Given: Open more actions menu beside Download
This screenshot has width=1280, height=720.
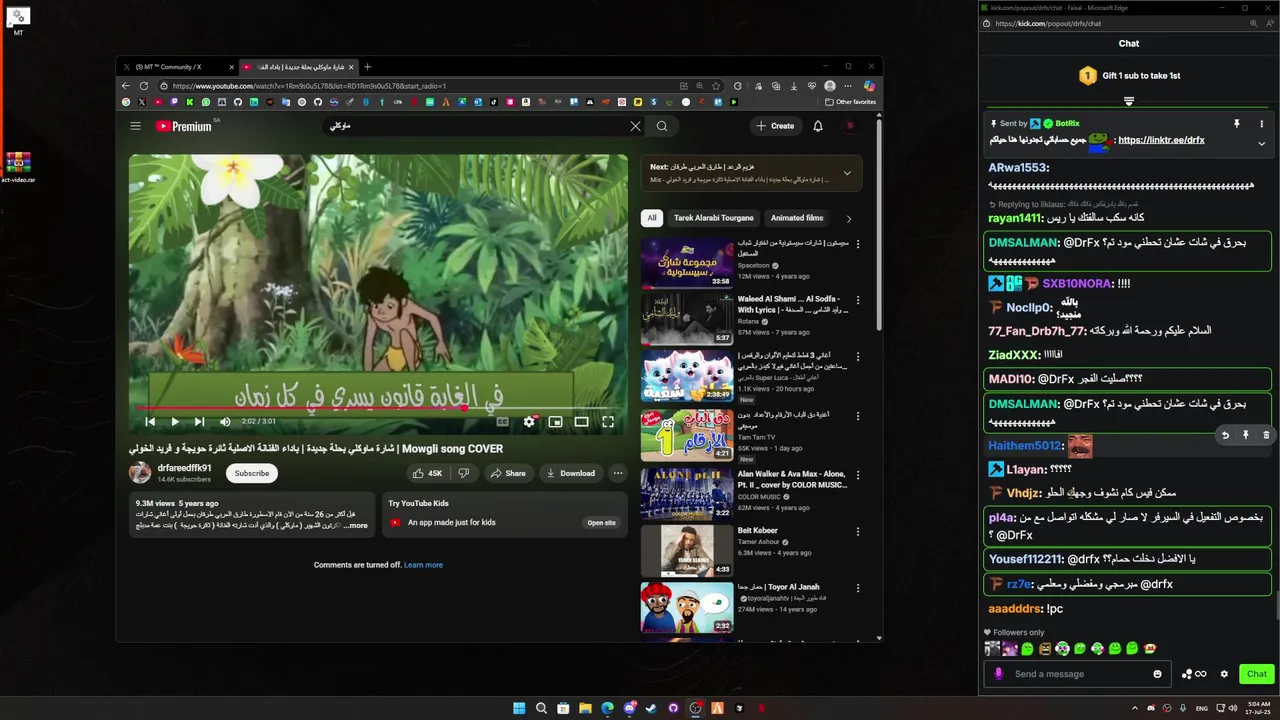Looking at the screenshot, I should point(618,473).
